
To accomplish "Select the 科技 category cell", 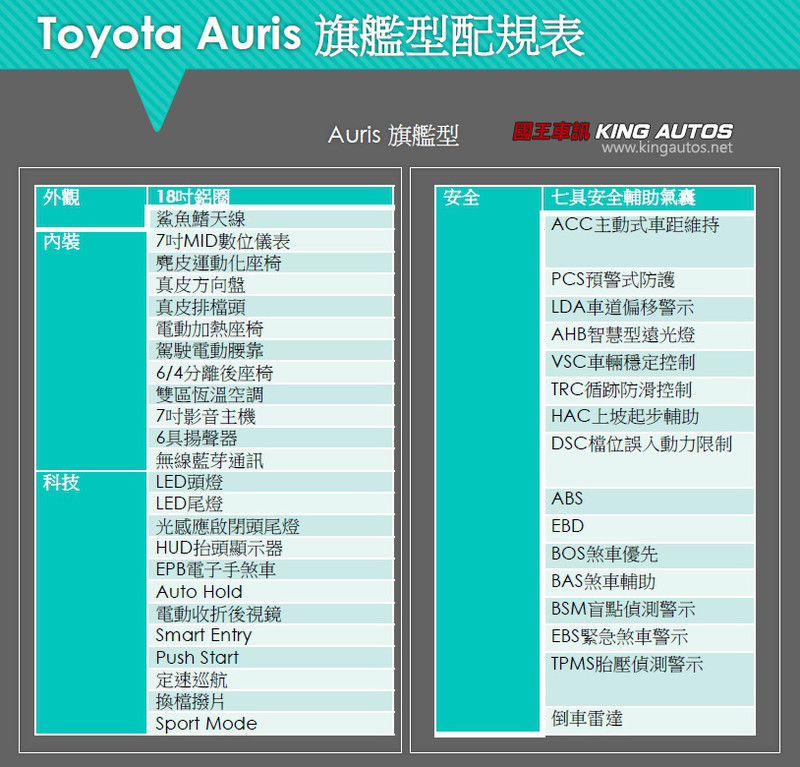I will coord(91,603).
